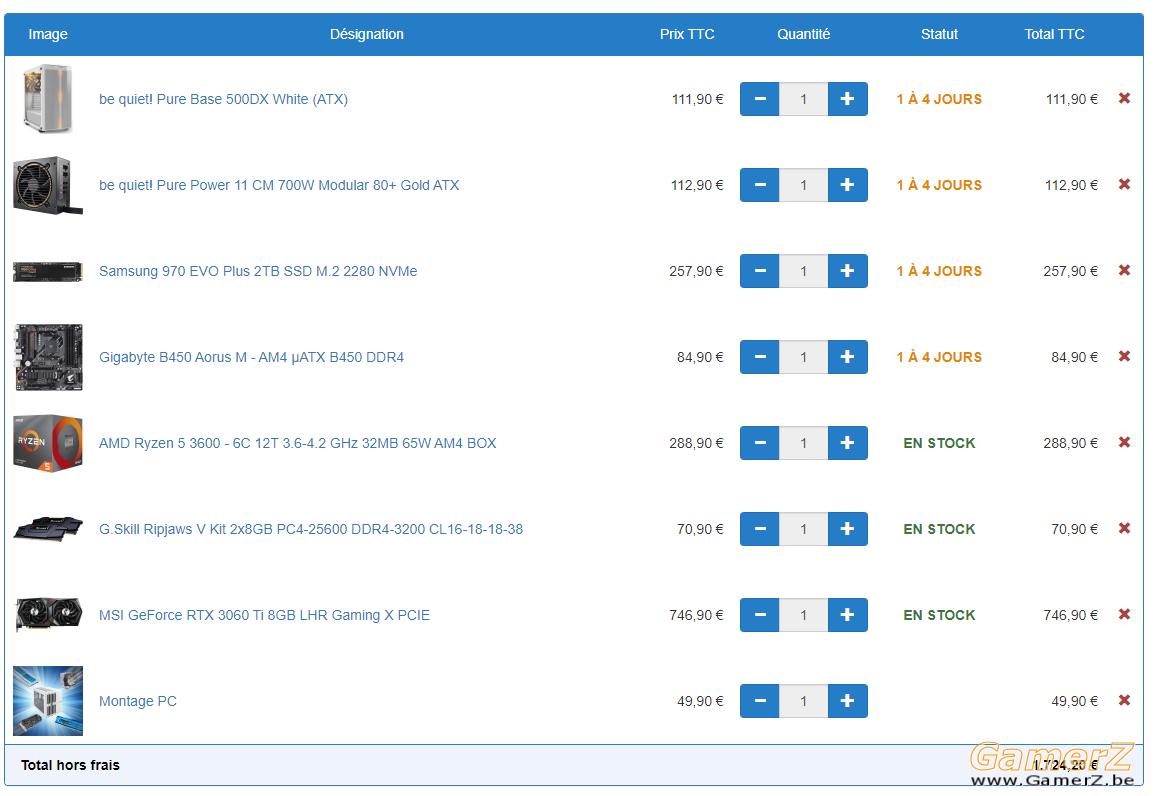Remove G.Skill Ripjaws V kit from cart
This screenshot has height=796, width=1155.
[x=1124, y=528]
